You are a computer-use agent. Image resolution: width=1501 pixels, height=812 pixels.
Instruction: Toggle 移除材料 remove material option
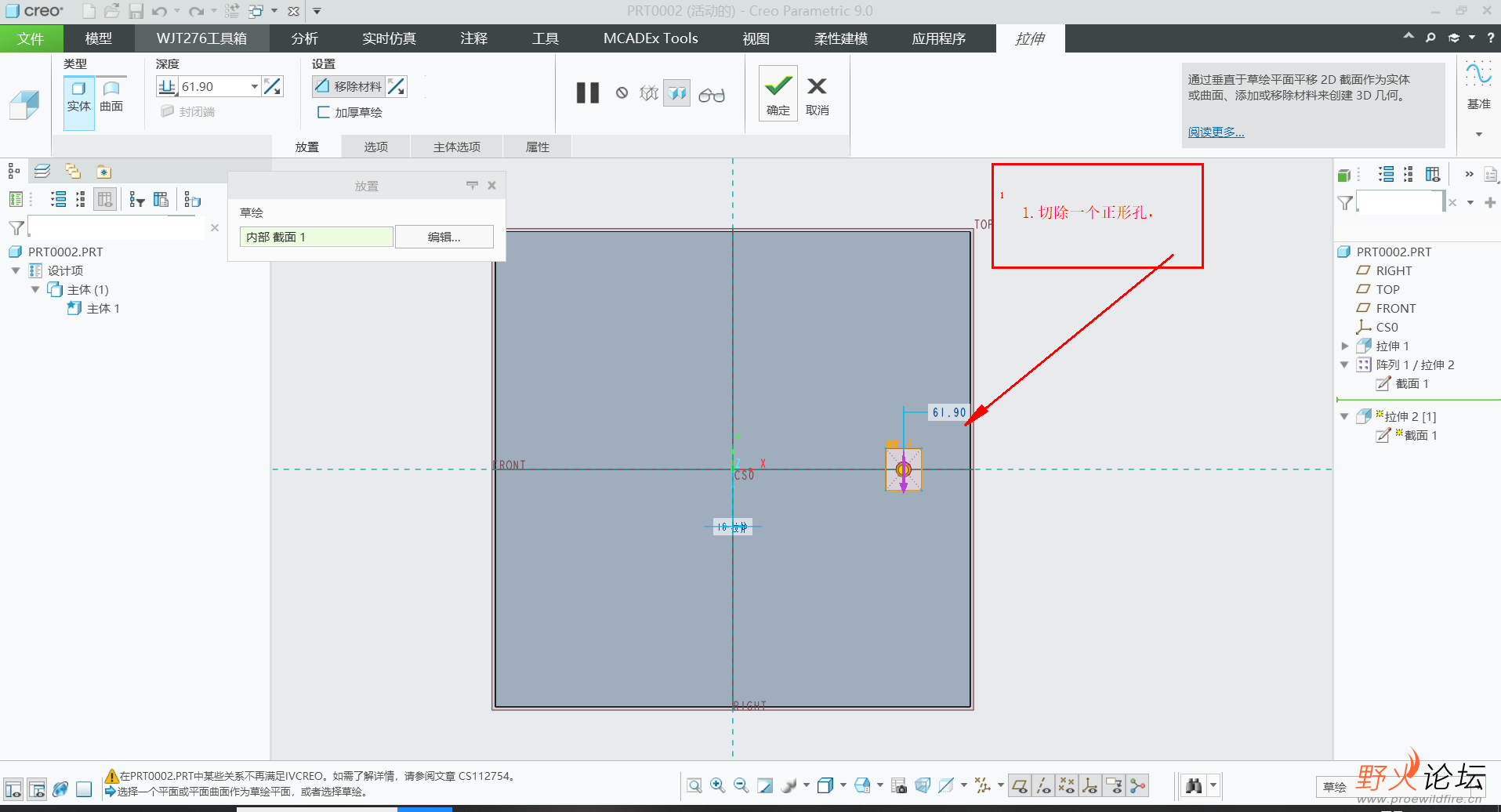[x=349, y=86]
